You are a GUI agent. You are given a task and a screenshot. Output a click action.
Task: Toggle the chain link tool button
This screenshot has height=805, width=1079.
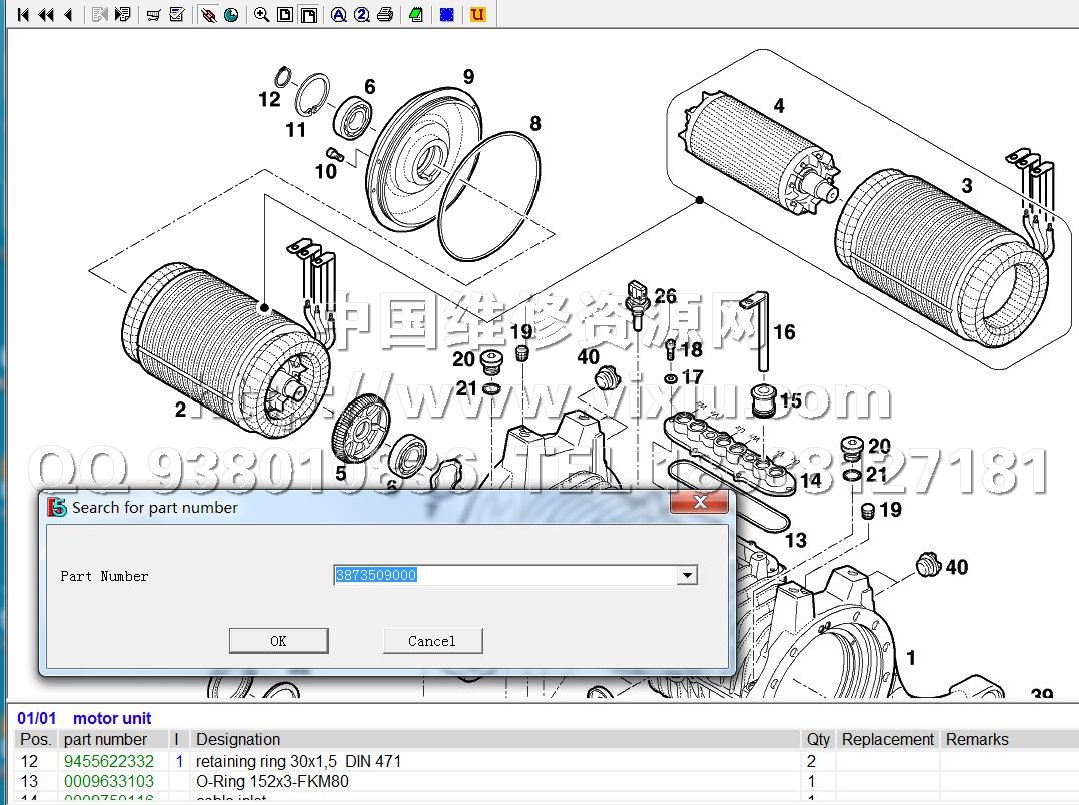click(x=207, y=14)
